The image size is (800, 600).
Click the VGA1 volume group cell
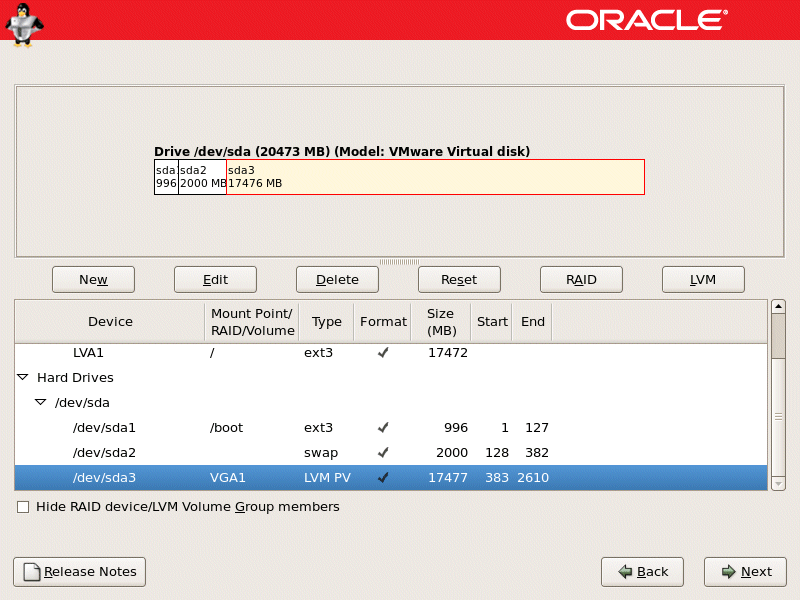(228, 478)
